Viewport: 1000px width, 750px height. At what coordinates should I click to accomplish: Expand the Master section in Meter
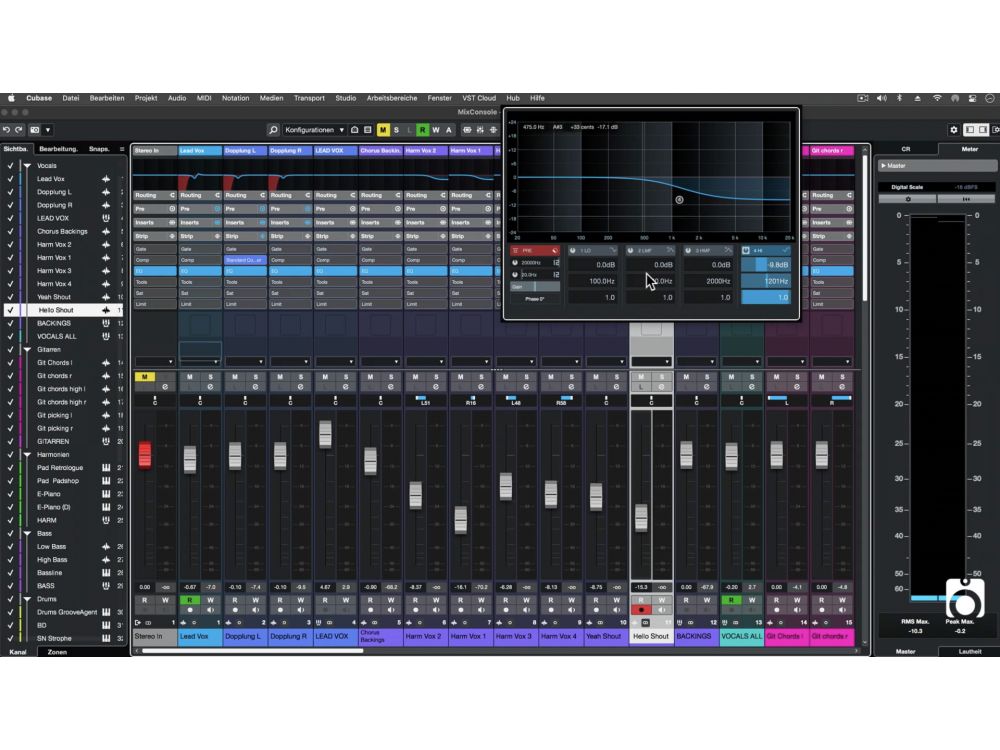[883, 165]
